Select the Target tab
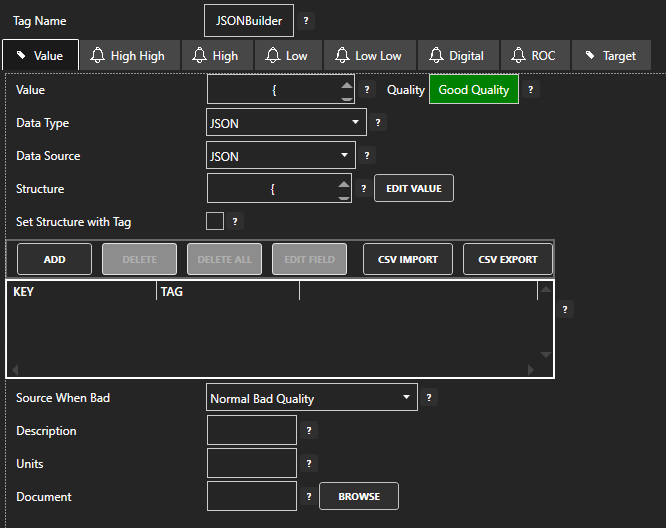 (x=610, y=56)
